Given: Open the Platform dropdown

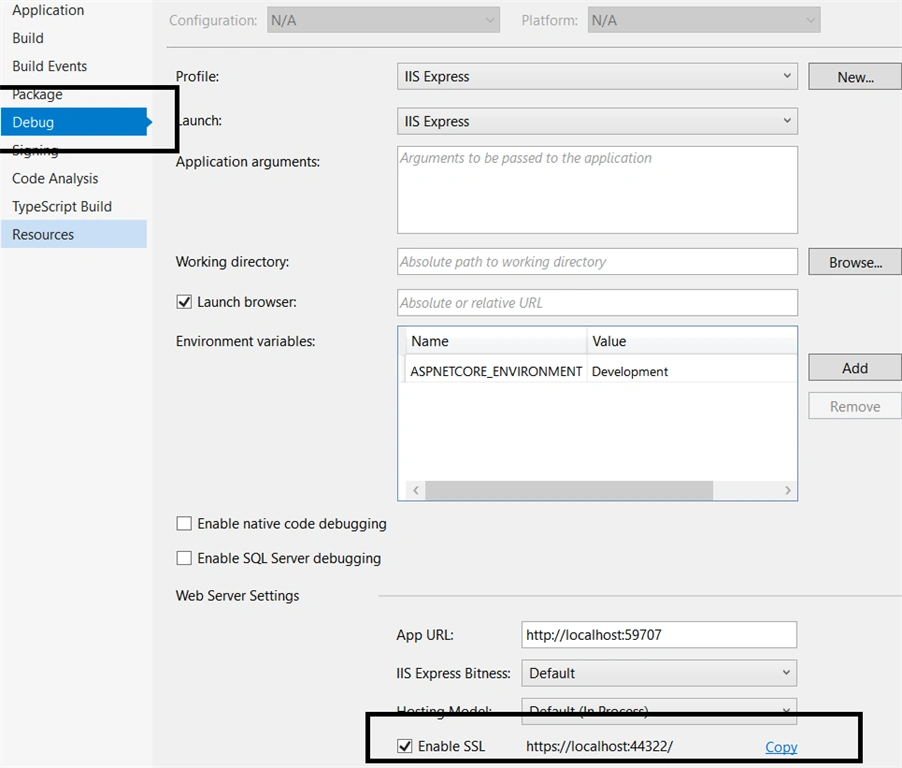Looking at the screenshot, I should pyautogui.click(x=704, y=20).
